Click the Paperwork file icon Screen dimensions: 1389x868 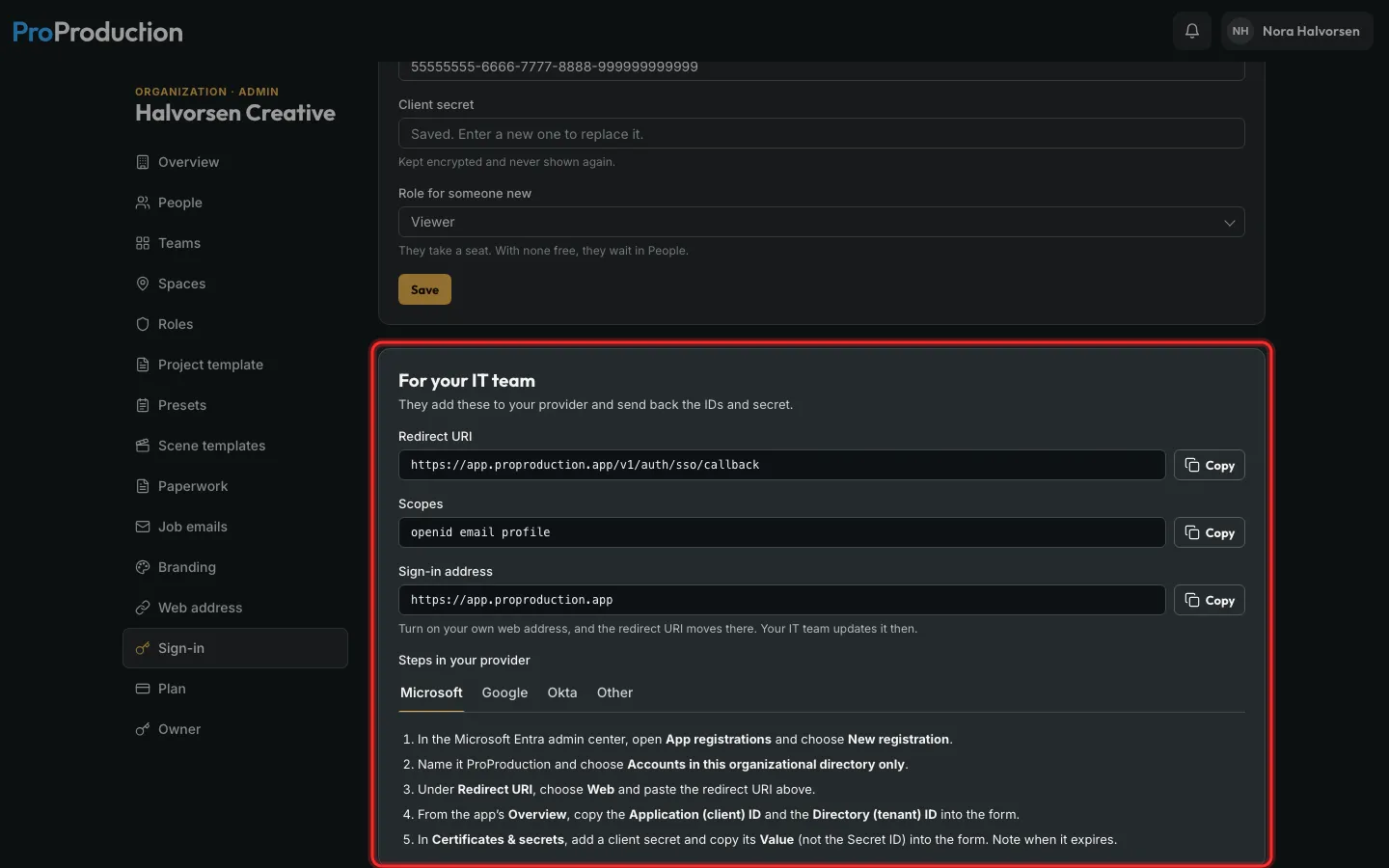(143, 486)
